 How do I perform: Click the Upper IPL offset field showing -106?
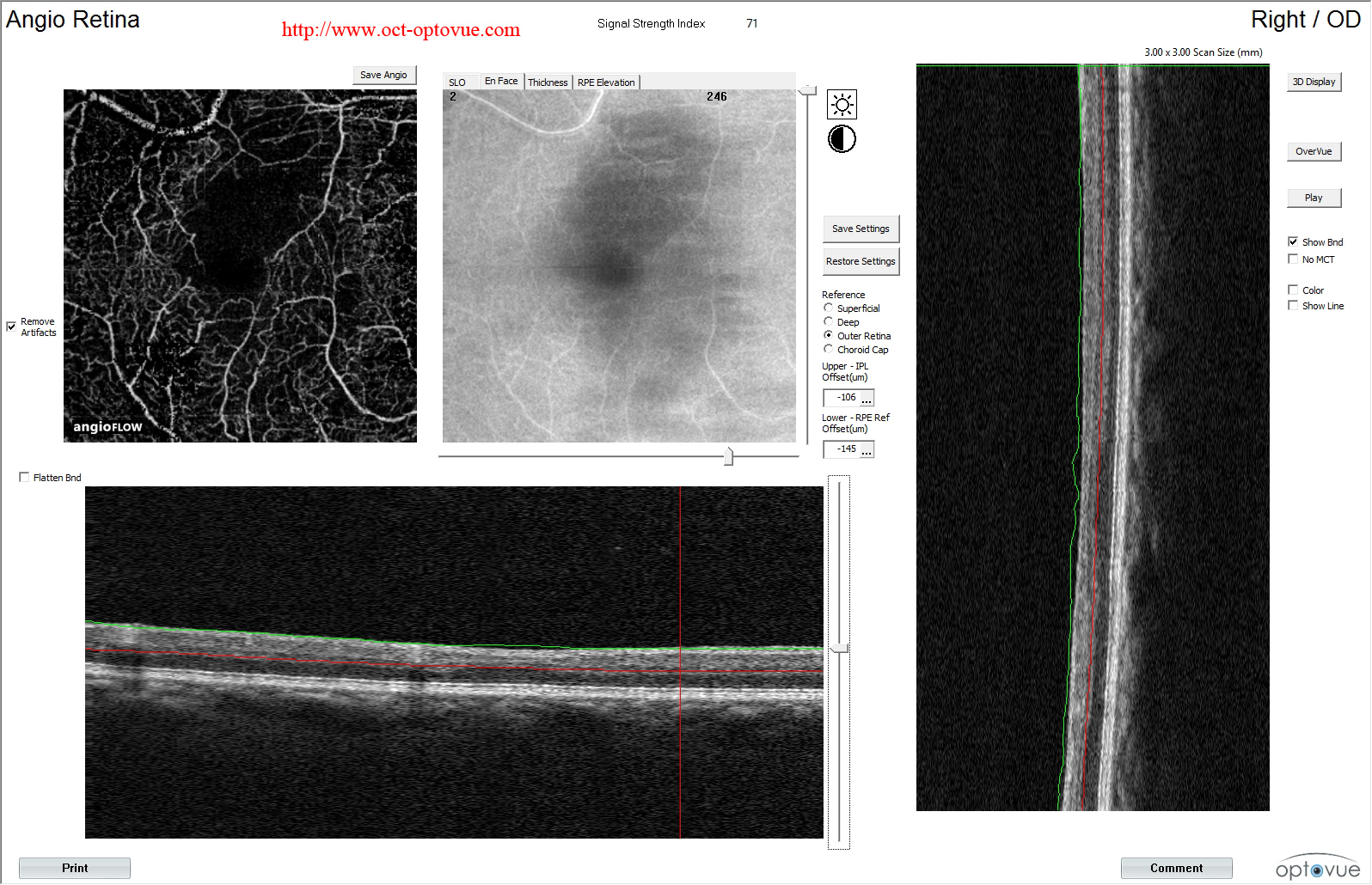point(842,398)
